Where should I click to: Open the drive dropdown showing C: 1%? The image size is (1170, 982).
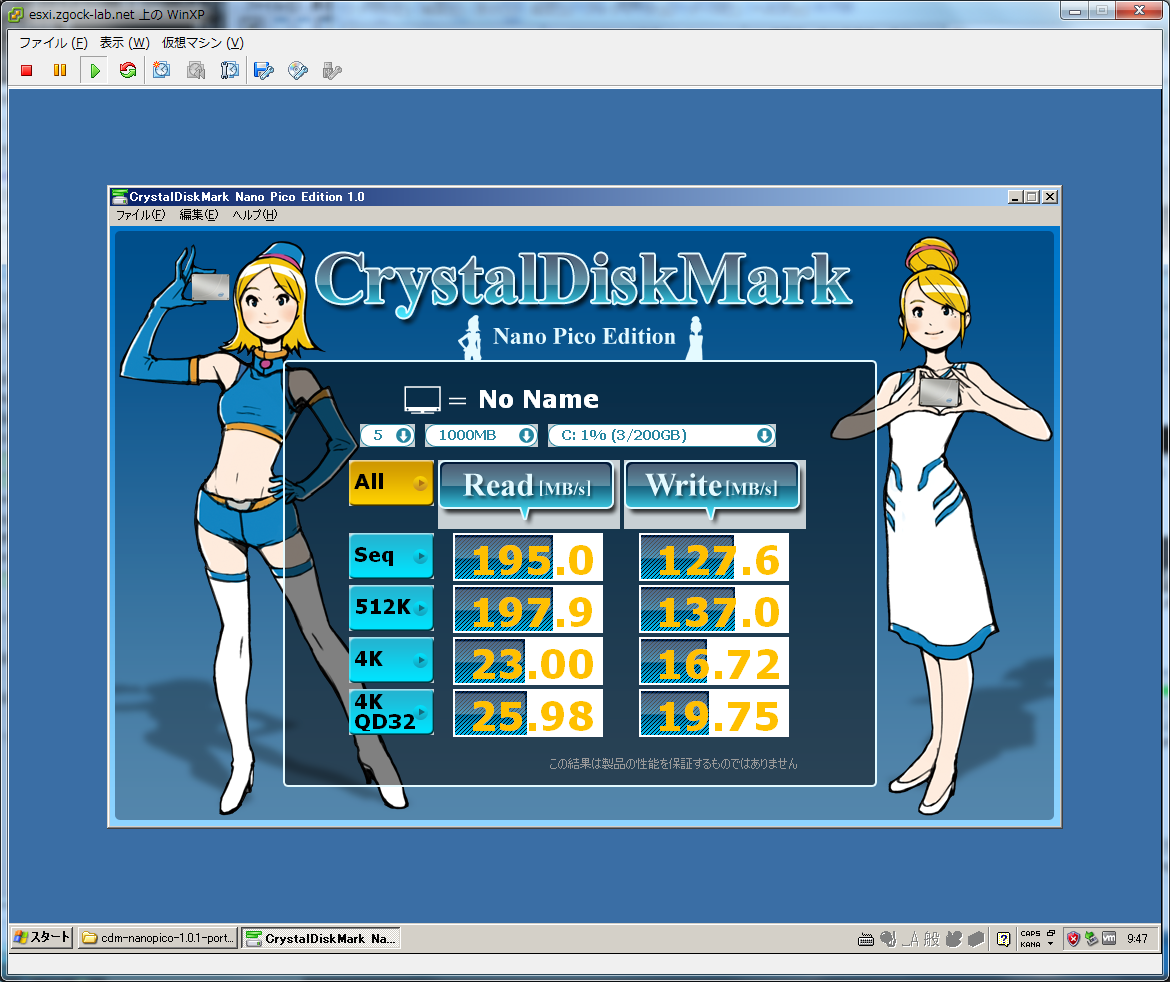click(x=662, y=435)
